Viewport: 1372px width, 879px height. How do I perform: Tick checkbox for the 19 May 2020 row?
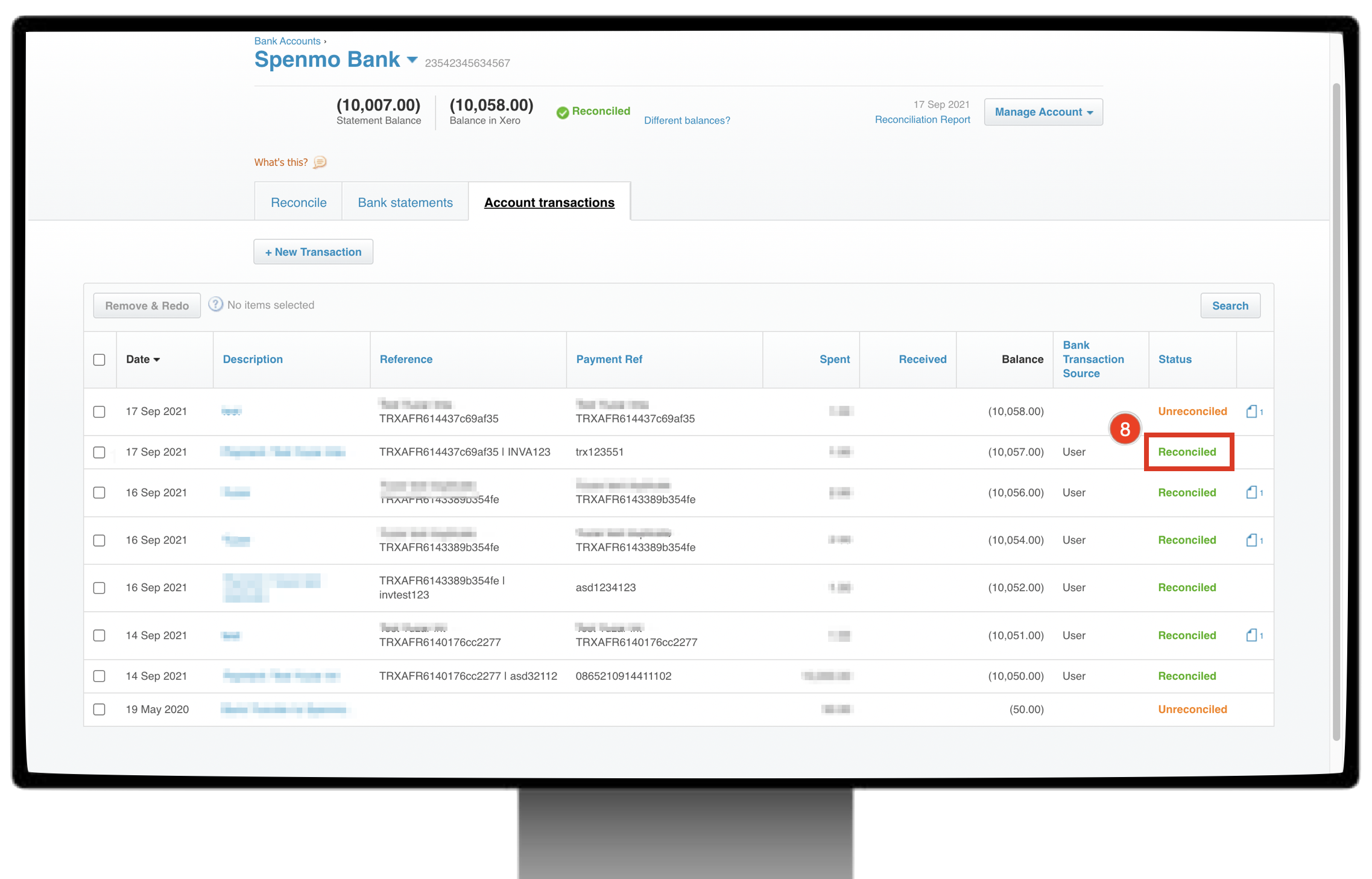tap(100, 709)
